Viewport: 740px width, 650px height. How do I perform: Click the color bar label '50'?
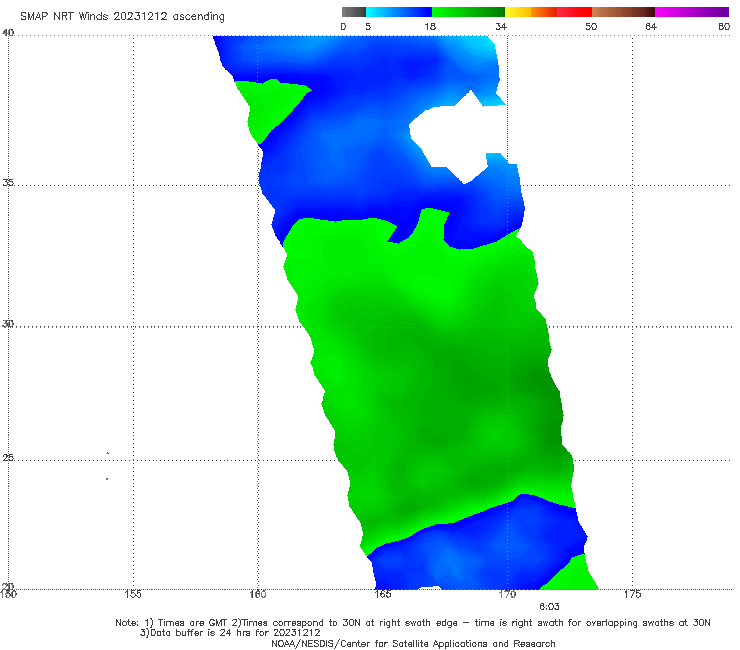click(x=591, y=26)
